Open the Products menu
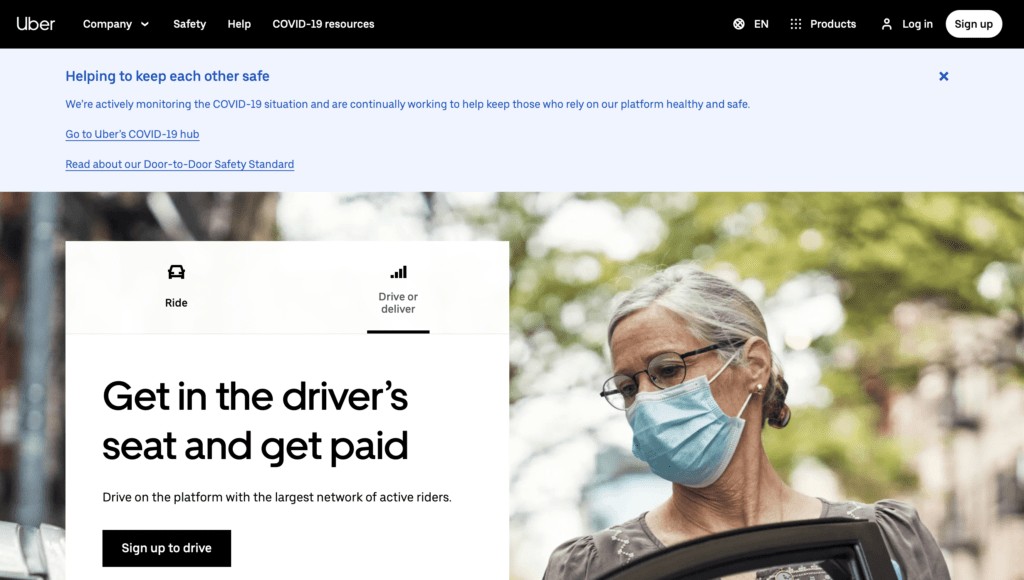The height and width of the screenshot is (580, 1024). pyautogui.click(x=833, y=24)
